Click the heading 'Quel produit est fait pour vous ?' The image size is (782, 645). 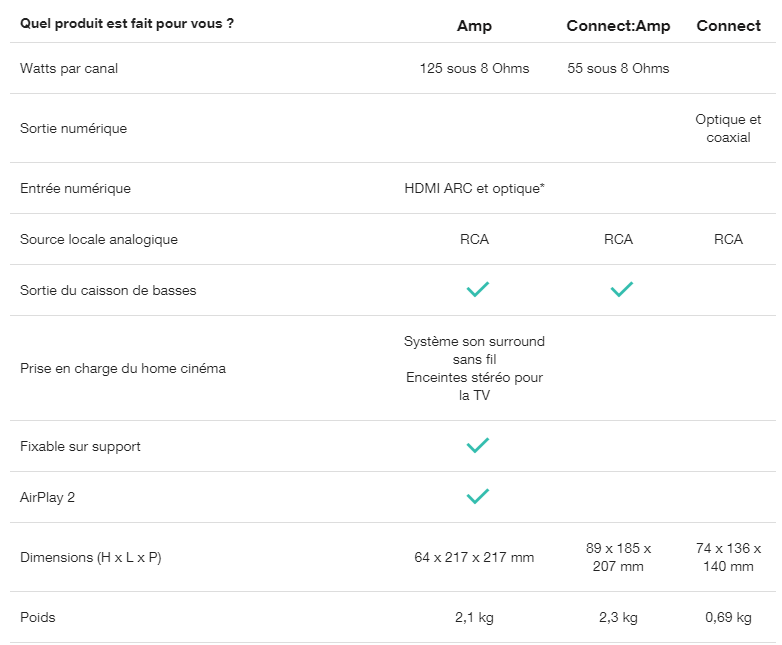pos(127,23)
